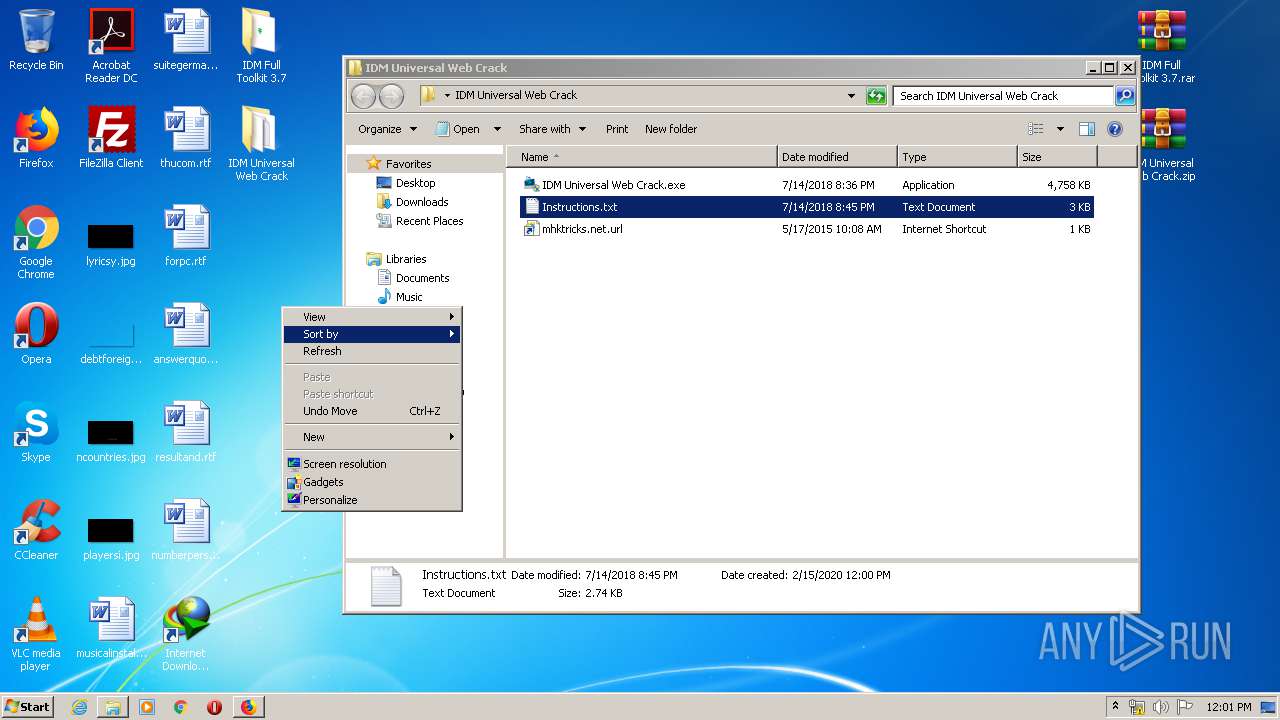Click Explorer Forward navigation arrow
The image size is (1280, 720).
pyautogui.click(x=391, y=96)
